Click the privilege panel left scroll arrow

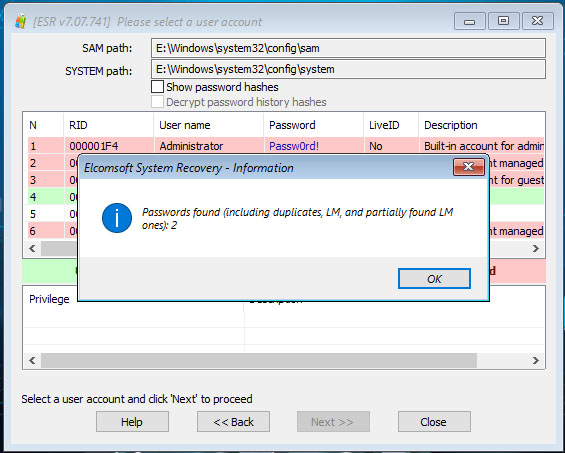click(x=32, y=360)
